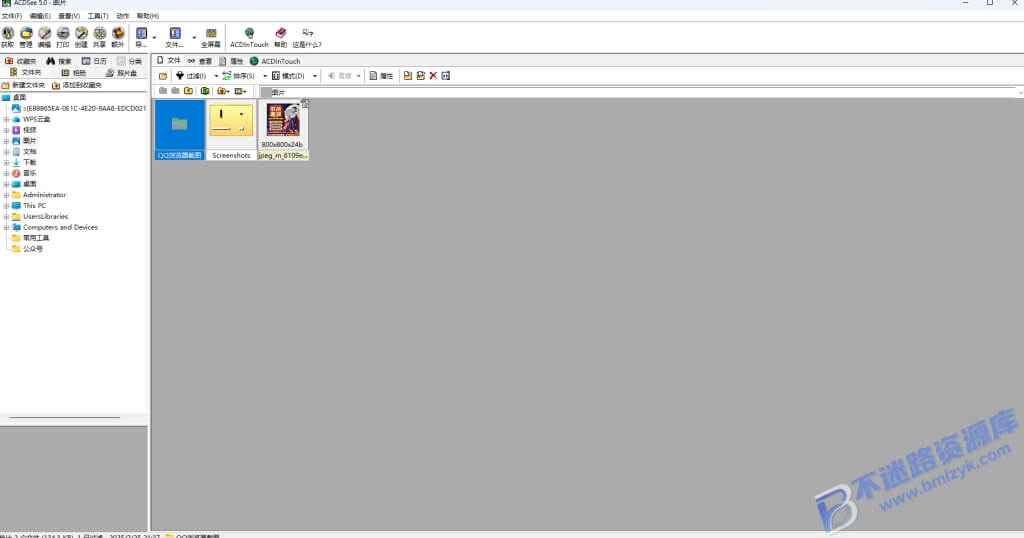
Task: Select 公众号 folder in the tree
Action: [33, 249]
